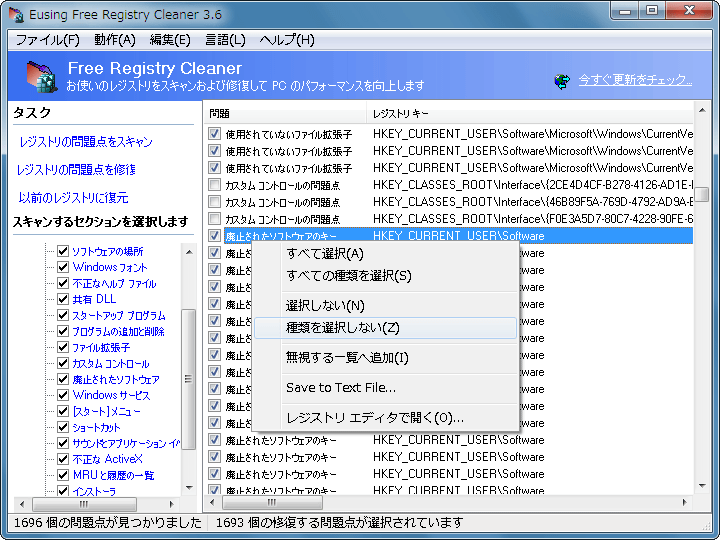Click results list scroll down arrow
This screenshot has width=720, height=540.
pyautogui.click(x=702, y=486)
